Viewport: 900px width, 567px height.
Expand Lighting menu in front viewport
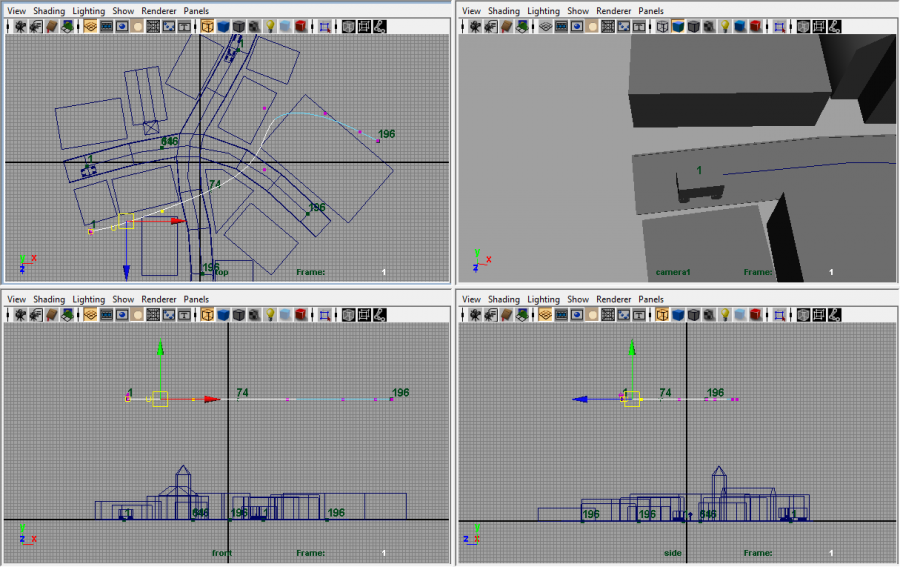pyautogui.click(x=88, y=299)
